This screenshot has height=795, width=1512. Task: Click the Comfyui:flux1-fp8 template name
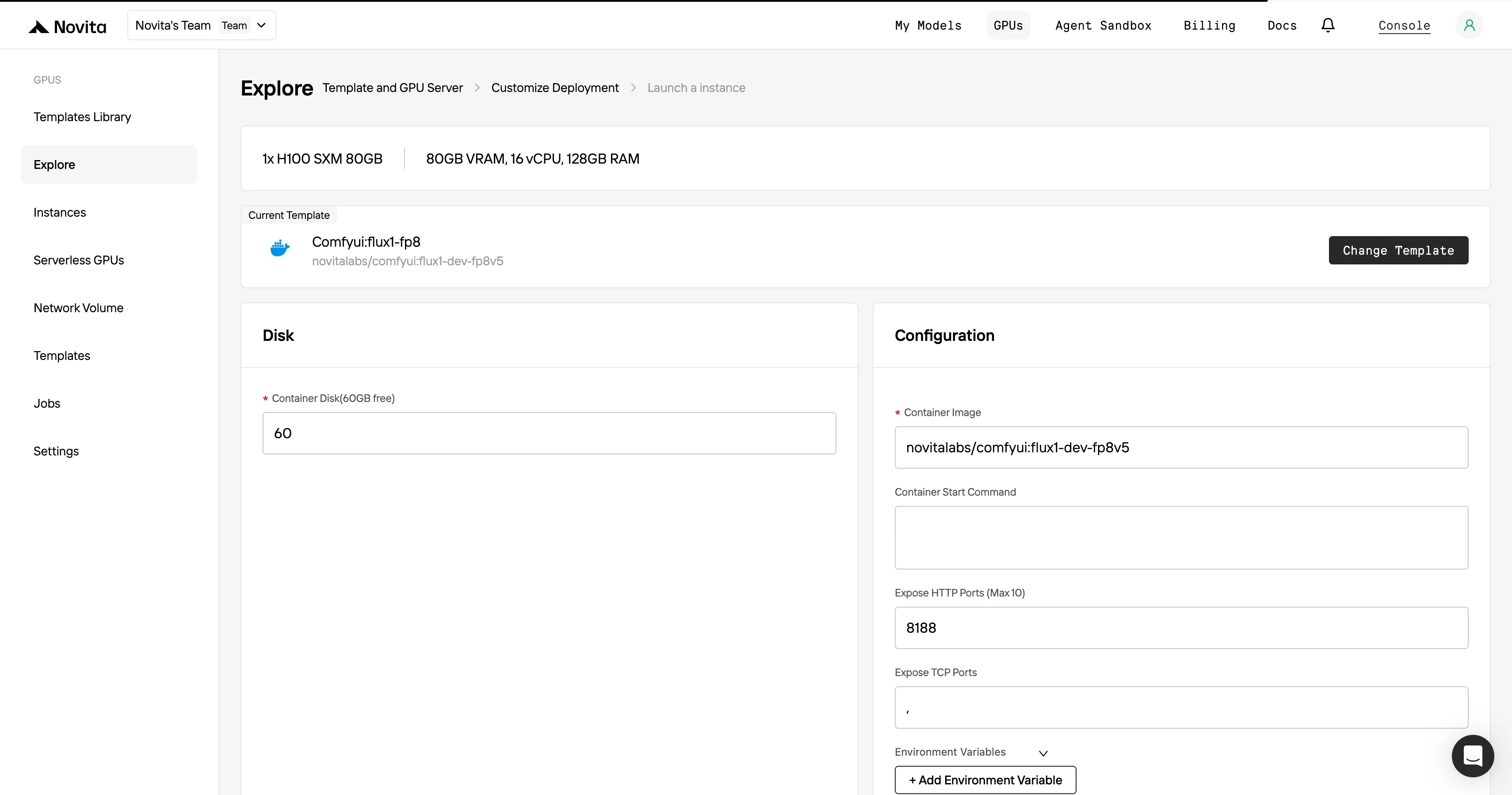pyautogui.click(x=366, y=242)
